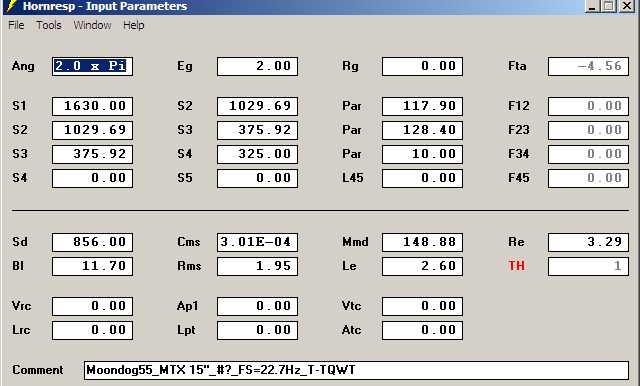Click the left-column S4 field with 0.00
This screenshot has height=386, width=640.
coord(93,178)
